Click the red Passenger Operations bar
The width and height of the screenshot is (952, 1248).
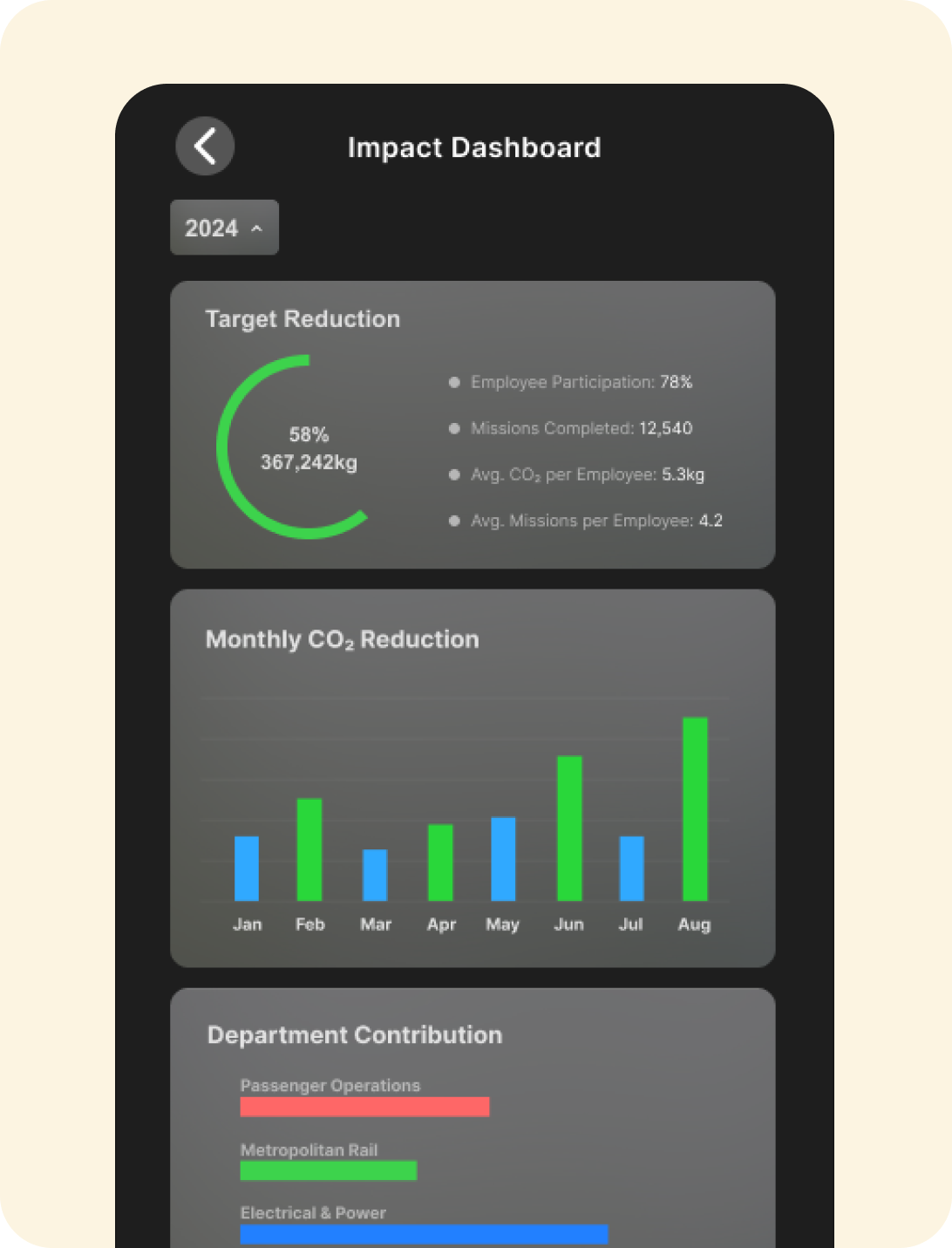click(x=365, y=1107)
